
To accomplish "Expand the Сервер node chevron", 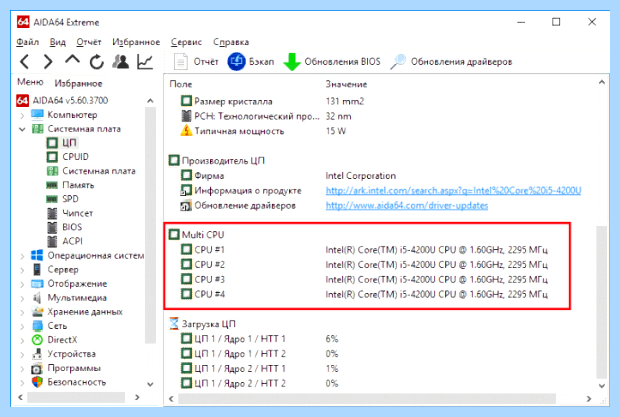I will coord(23,270).
